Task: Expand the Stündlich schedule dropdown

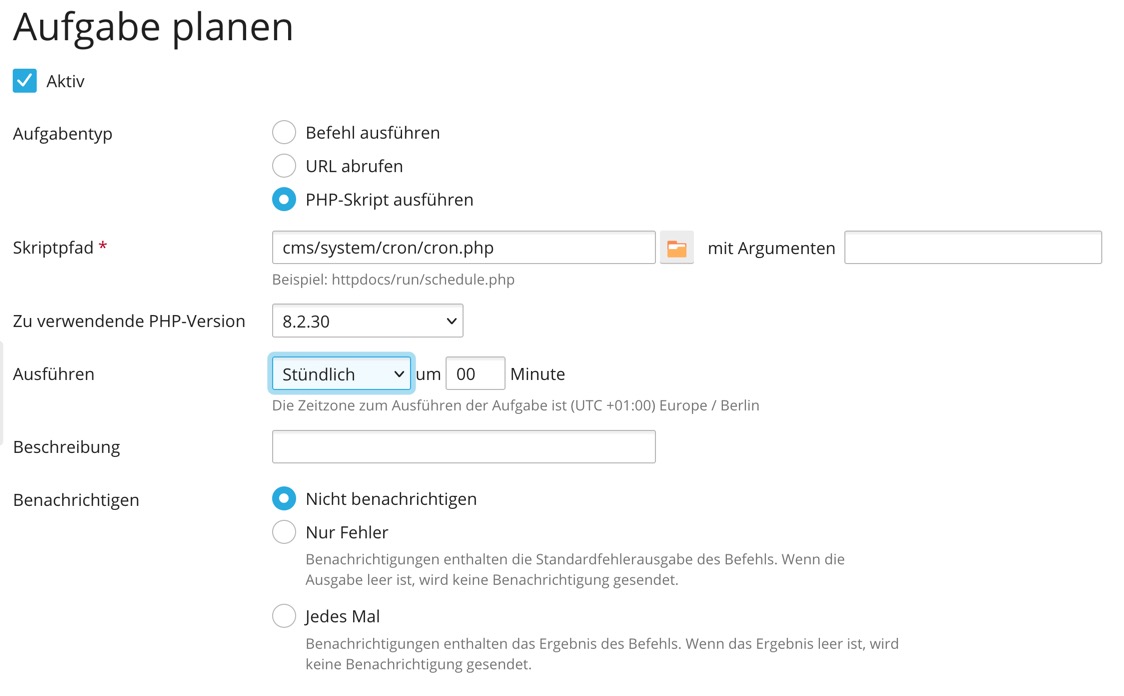Action: [x=341, y=374]
